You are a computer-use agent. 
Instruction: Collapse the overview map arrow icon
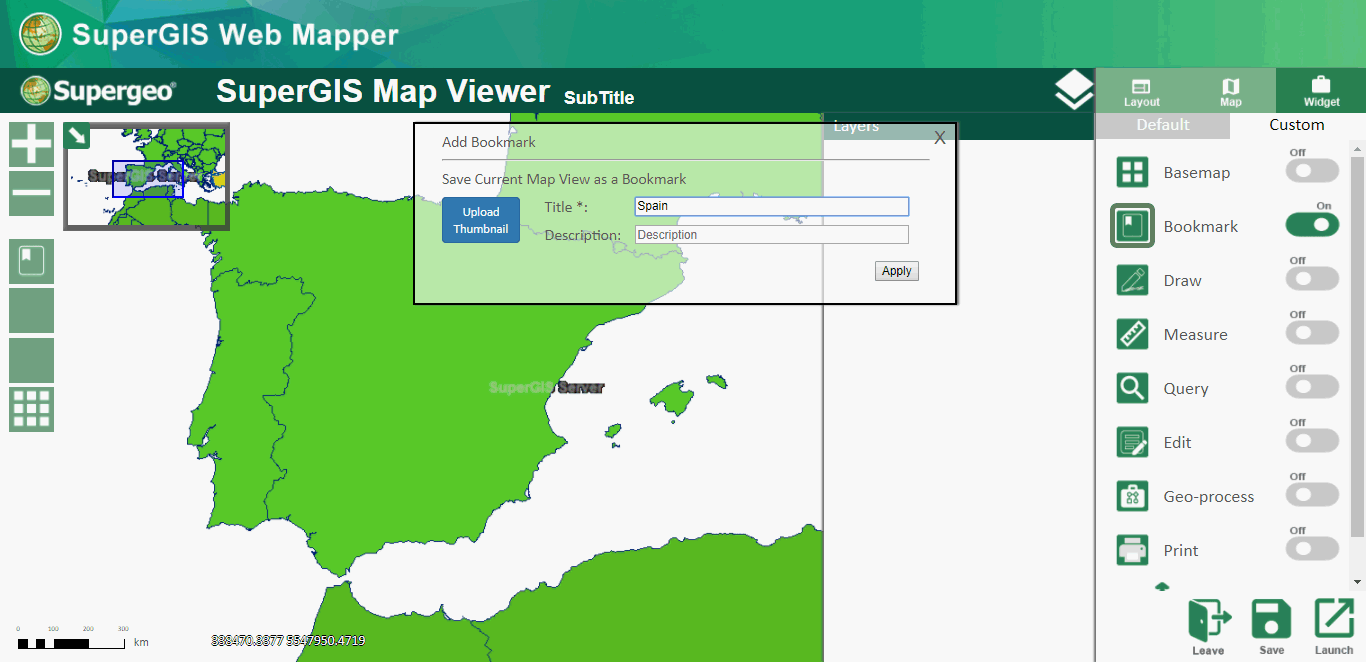[x=77, y=135]
